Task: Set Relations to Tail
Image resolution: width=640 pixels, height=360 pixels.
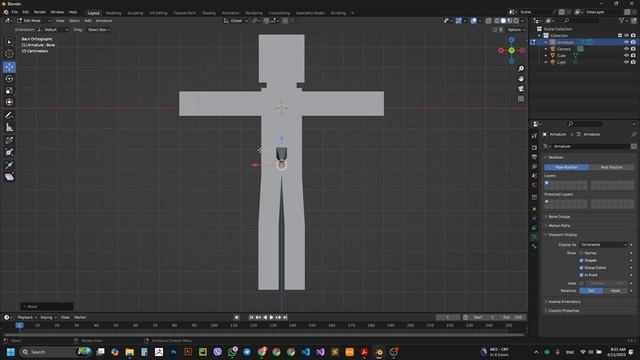Action: pyautogui.click(x=591, y=291)
